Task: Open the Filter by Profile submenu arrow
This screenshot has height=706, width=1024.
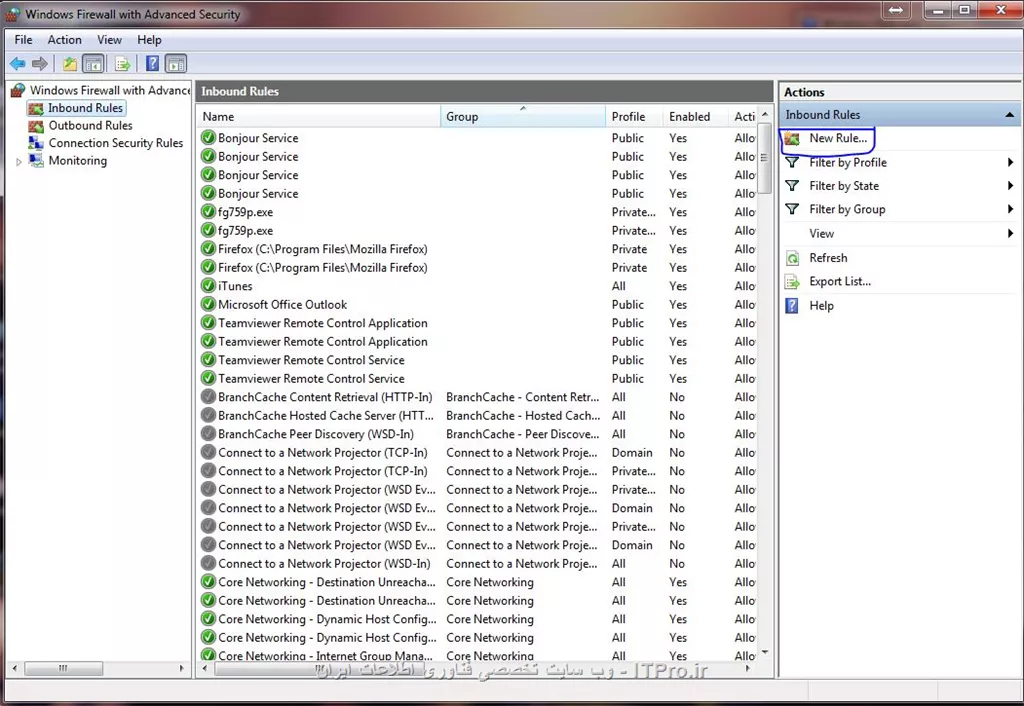Action: point(1010,162)
